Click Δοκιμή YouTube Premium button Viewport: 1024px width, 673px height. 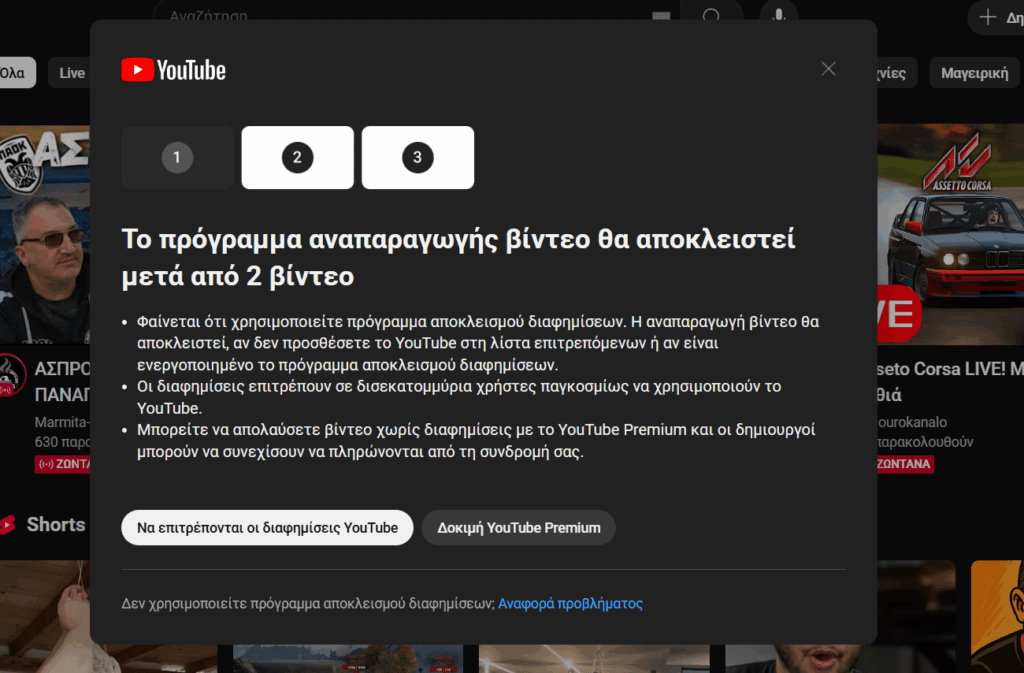click(519, 527)
